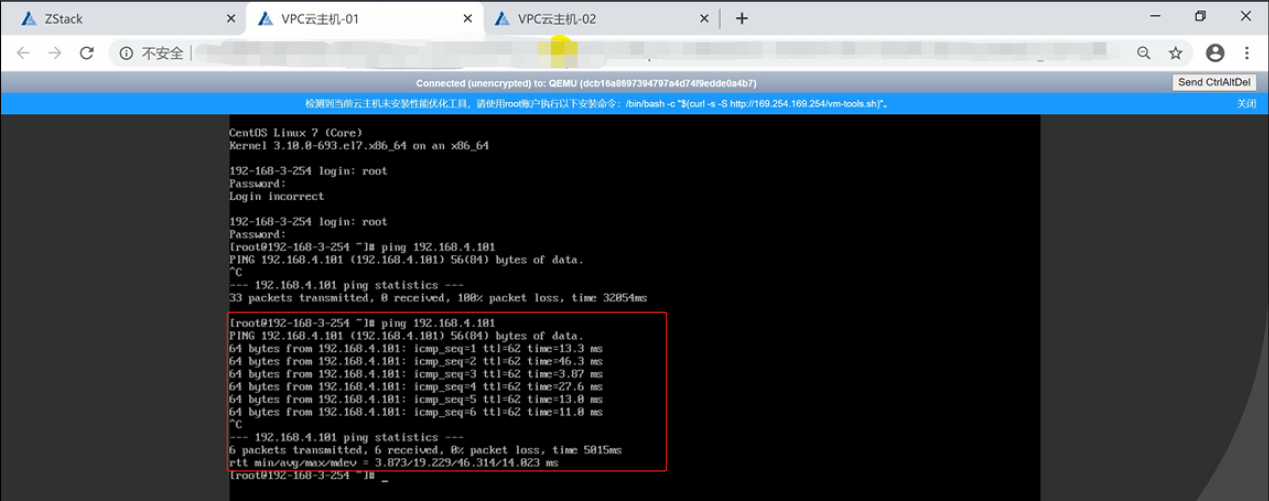The height and width of the screenshot is (501, 1269).
Task: Click the browser address bar
Action: 650,53
